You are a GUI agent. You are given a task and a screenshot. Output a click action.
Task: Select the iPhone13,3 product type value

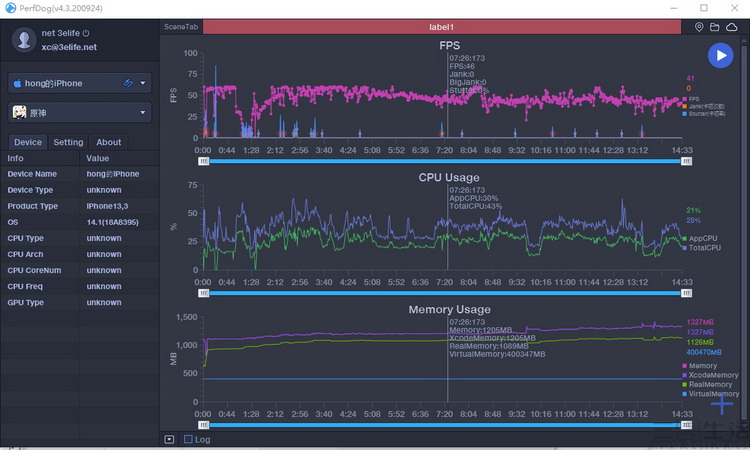[107, 206]
